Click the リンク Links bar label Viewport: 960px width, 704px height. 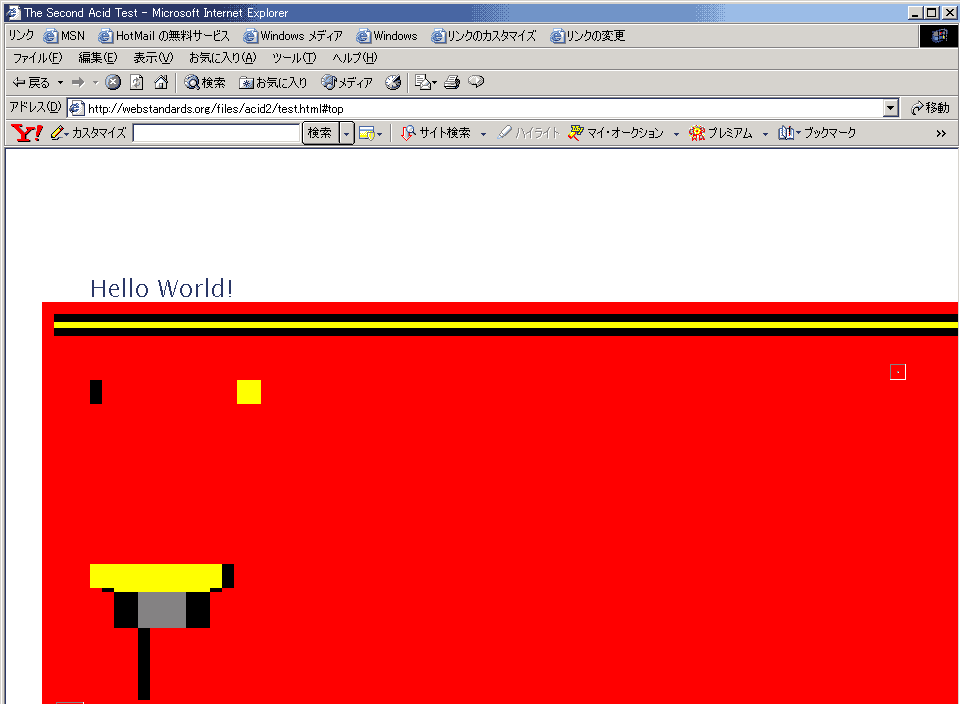pyautogui.click(x=21, y=36)
